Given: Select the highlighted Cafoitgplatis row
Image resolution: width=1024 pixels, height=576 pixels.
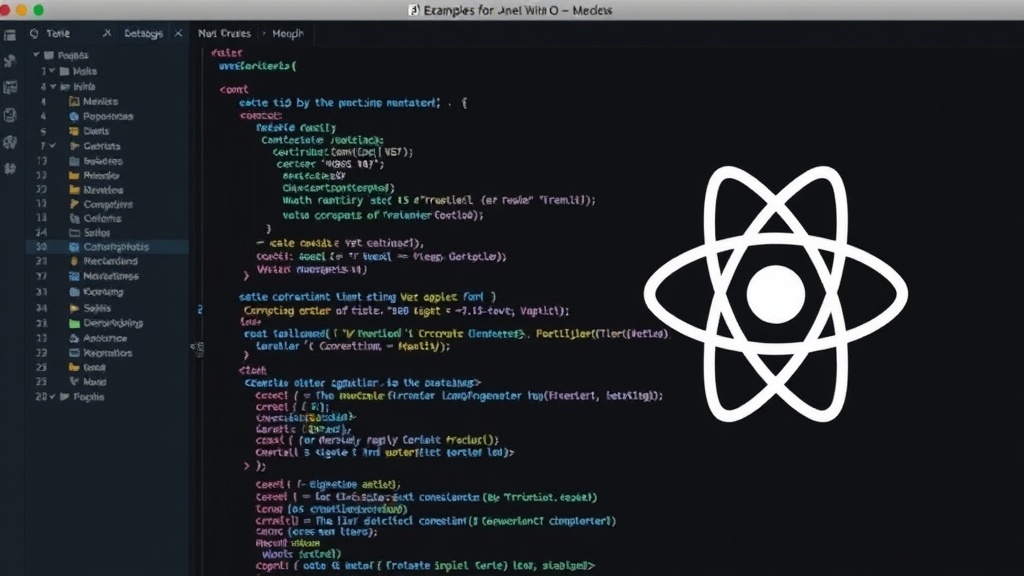Looking at the screenshot, I should 108,247.
